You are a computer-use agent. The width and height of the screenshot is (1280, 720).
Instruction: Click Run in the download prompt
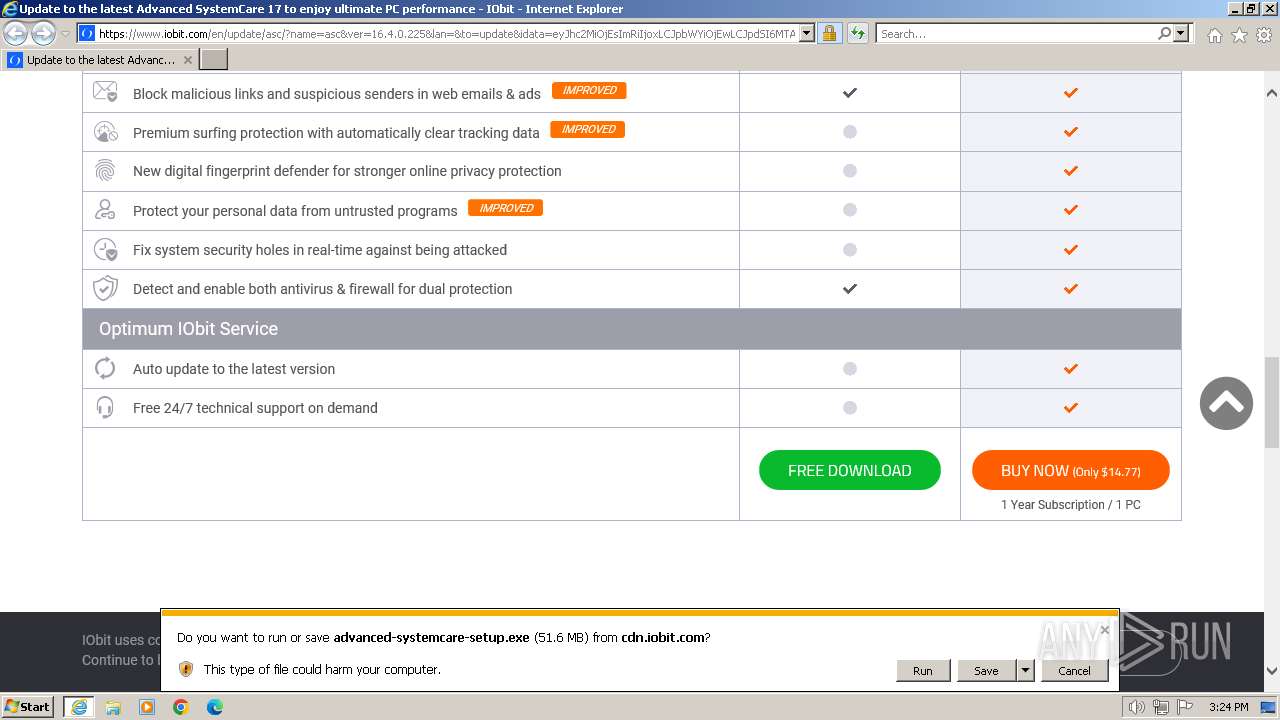pyautogui.click(x=923, y=671)
